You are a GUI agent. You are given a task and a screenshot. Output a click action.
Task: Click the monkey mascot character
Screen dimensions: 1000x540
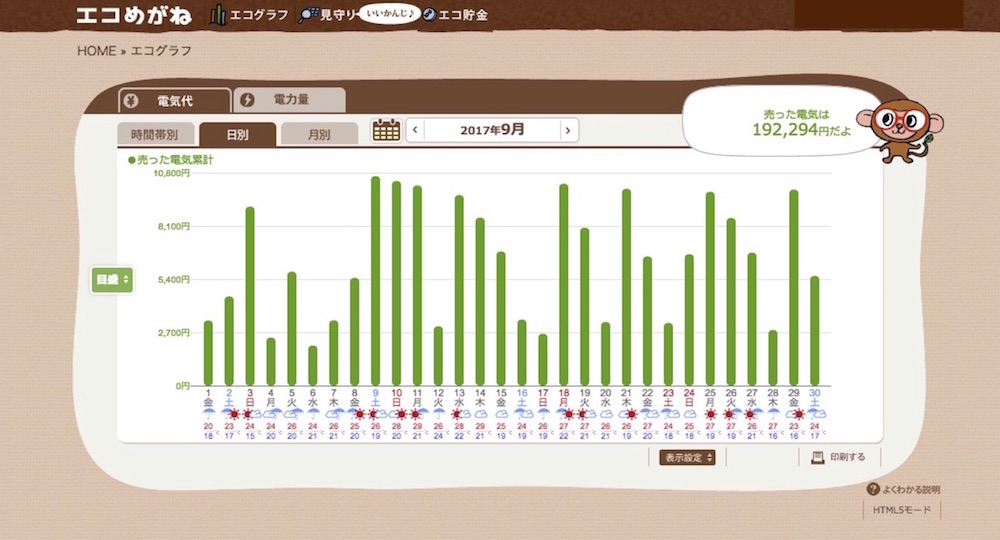(x=901, y=130)
